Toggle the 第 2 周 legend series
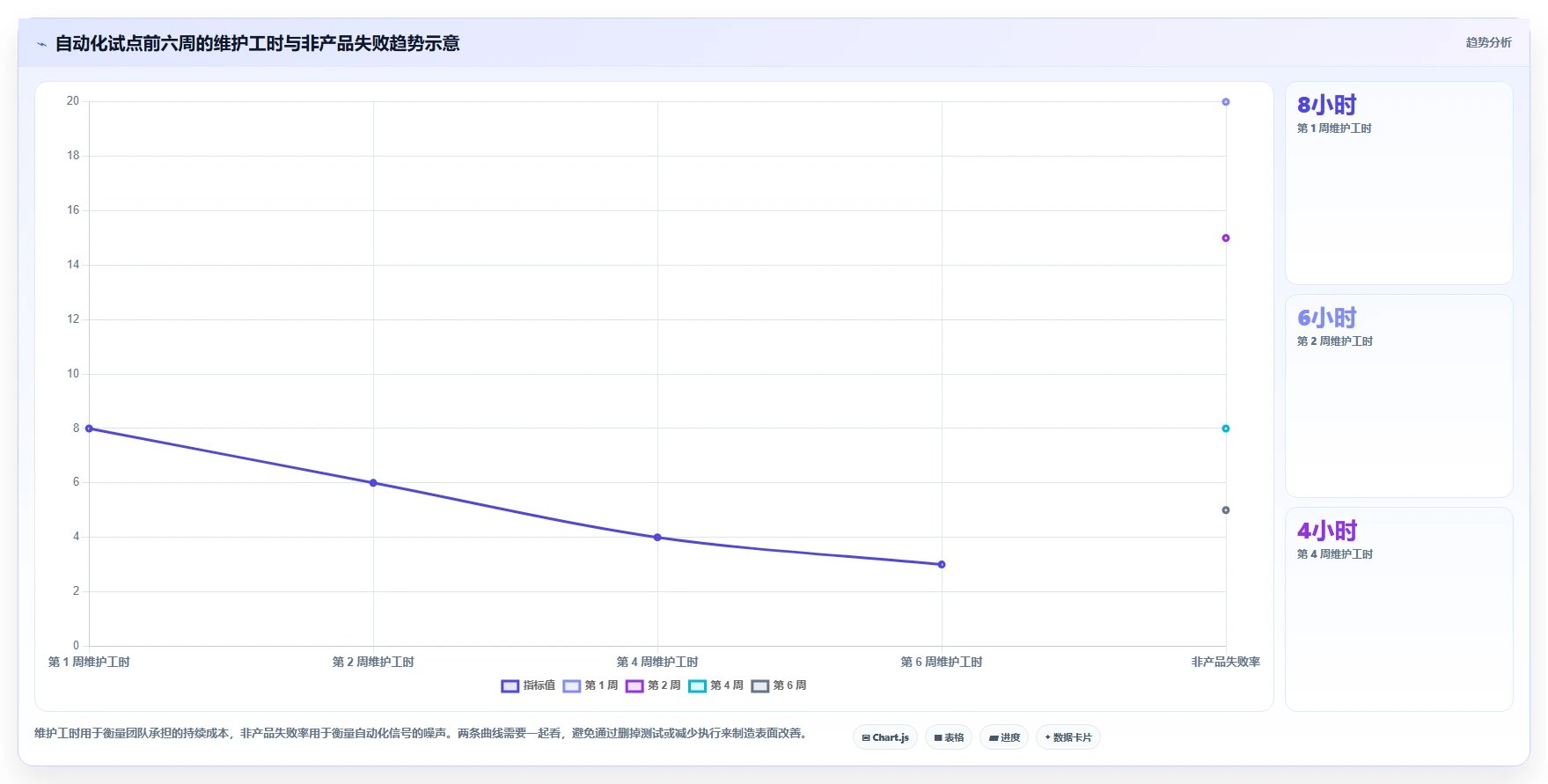Viewport: 1548px width, 784px height. [653, 685]
